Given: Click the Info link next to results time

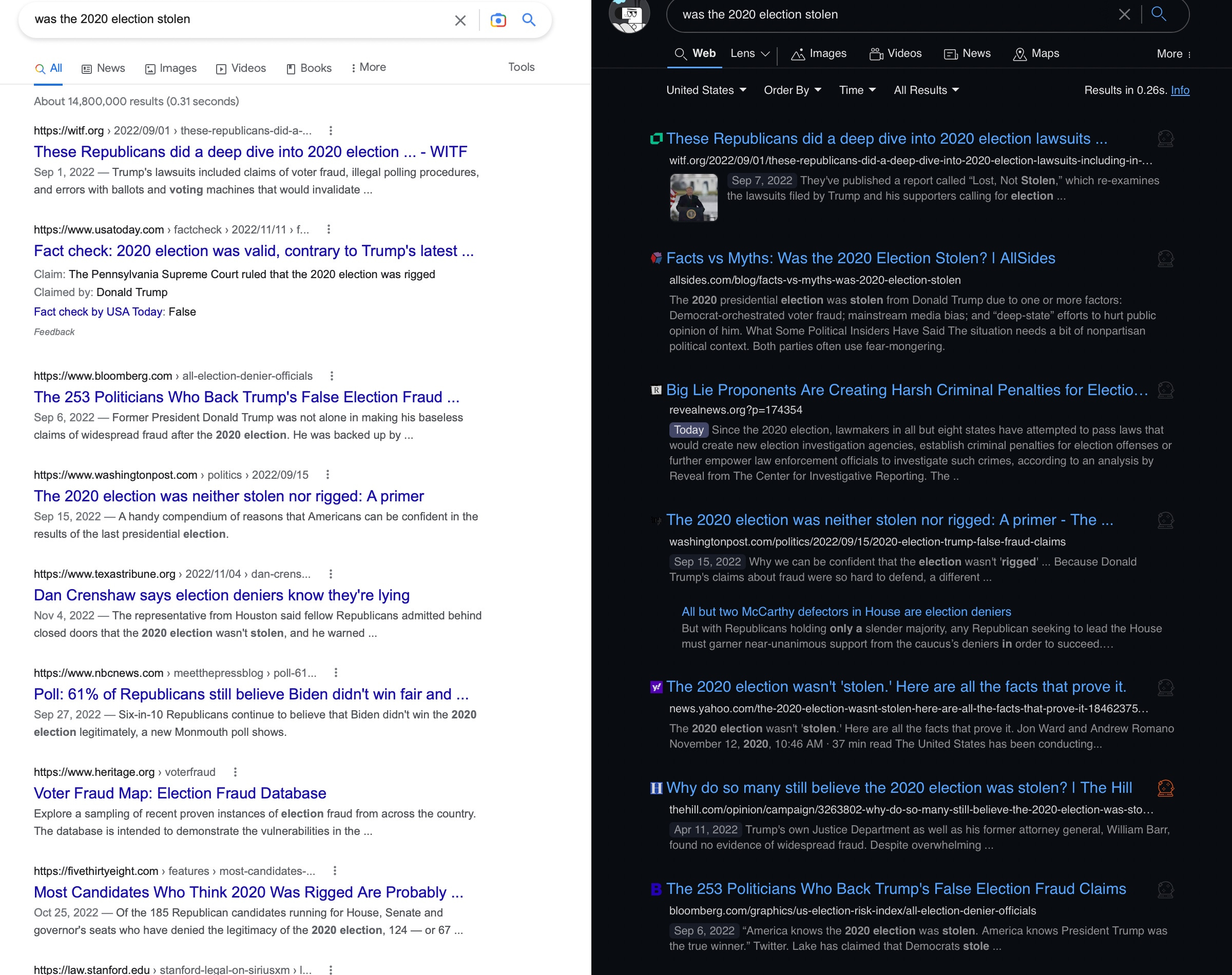Looking at the screenshot, I should coord(1180,90).
